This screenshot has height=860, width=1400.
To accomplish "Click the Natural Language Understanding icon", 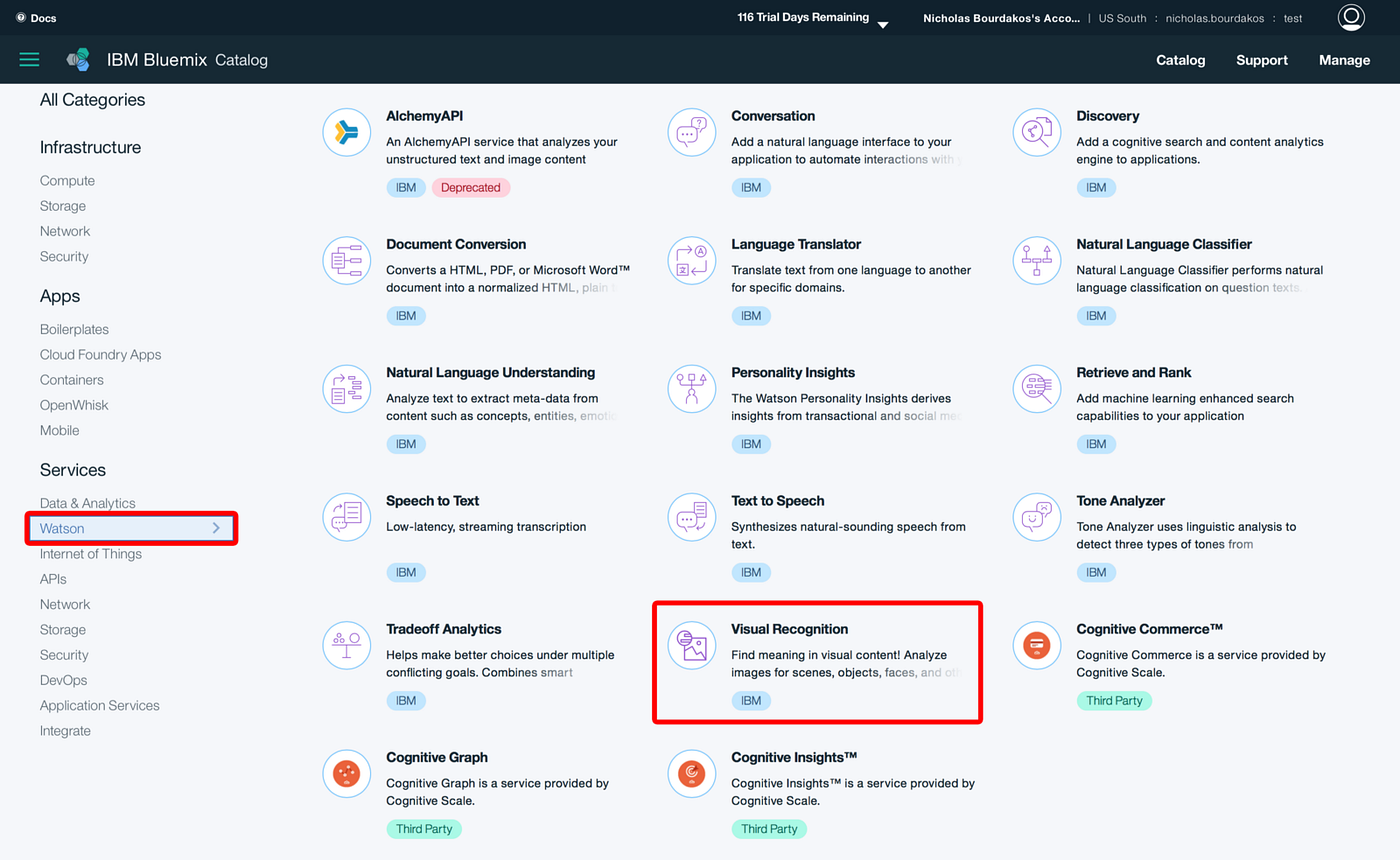I will (347, 388).
